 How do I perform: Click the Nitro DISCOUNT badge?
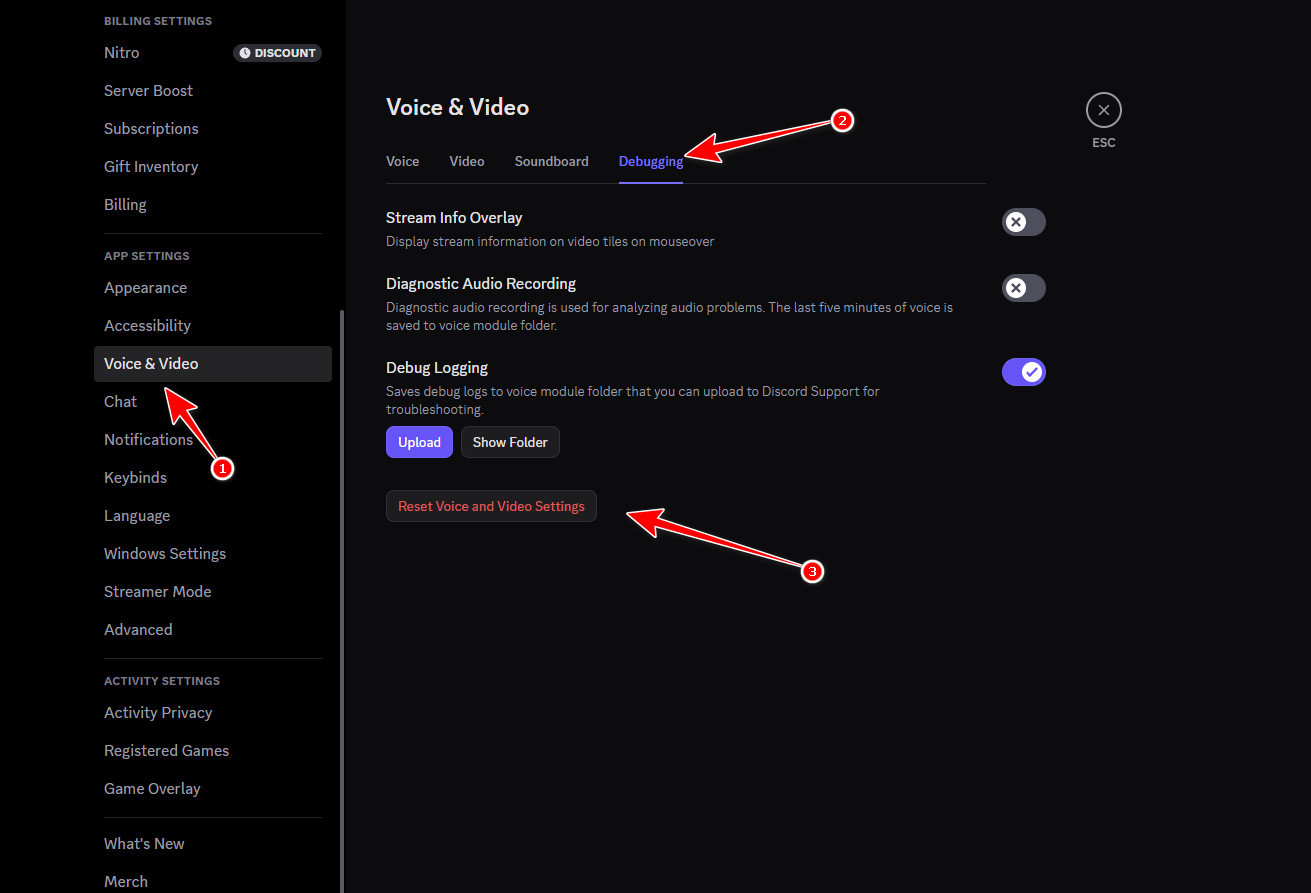click(278, 53)
